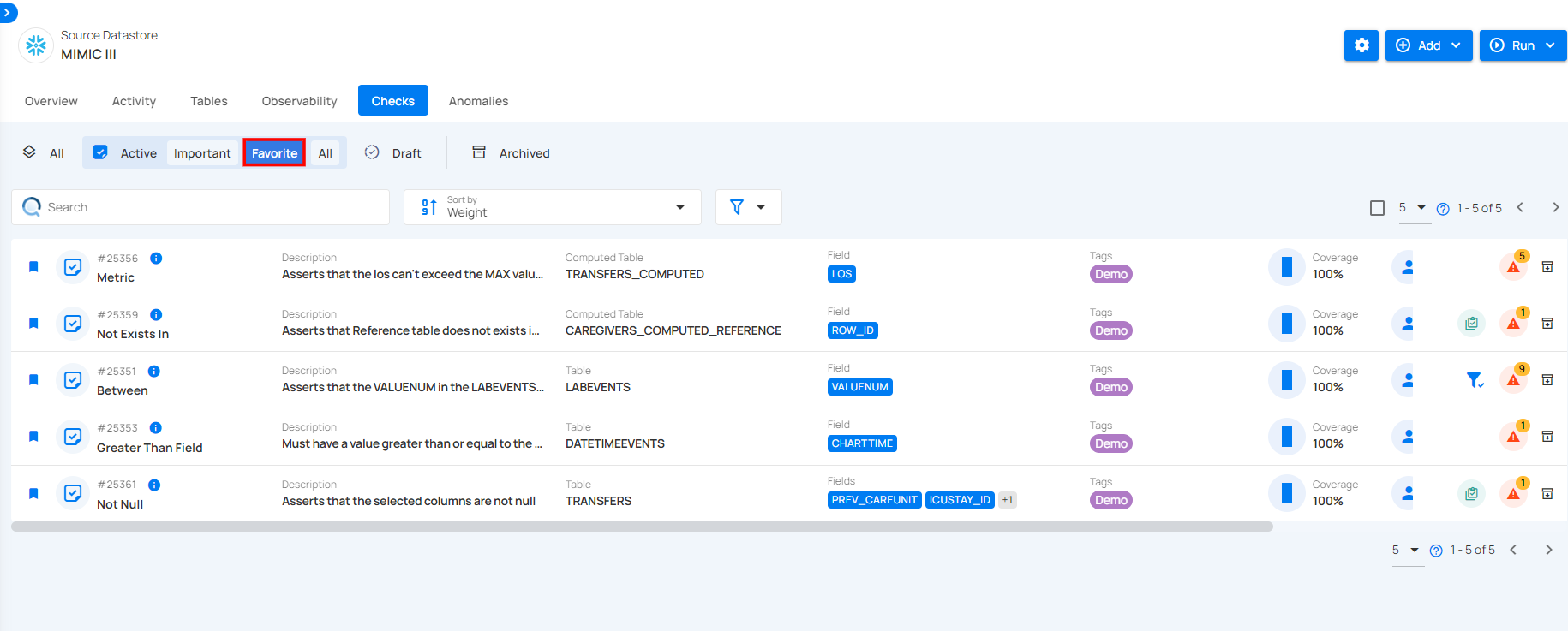Click filter-applied icon on Between row

coord(1475,379)
